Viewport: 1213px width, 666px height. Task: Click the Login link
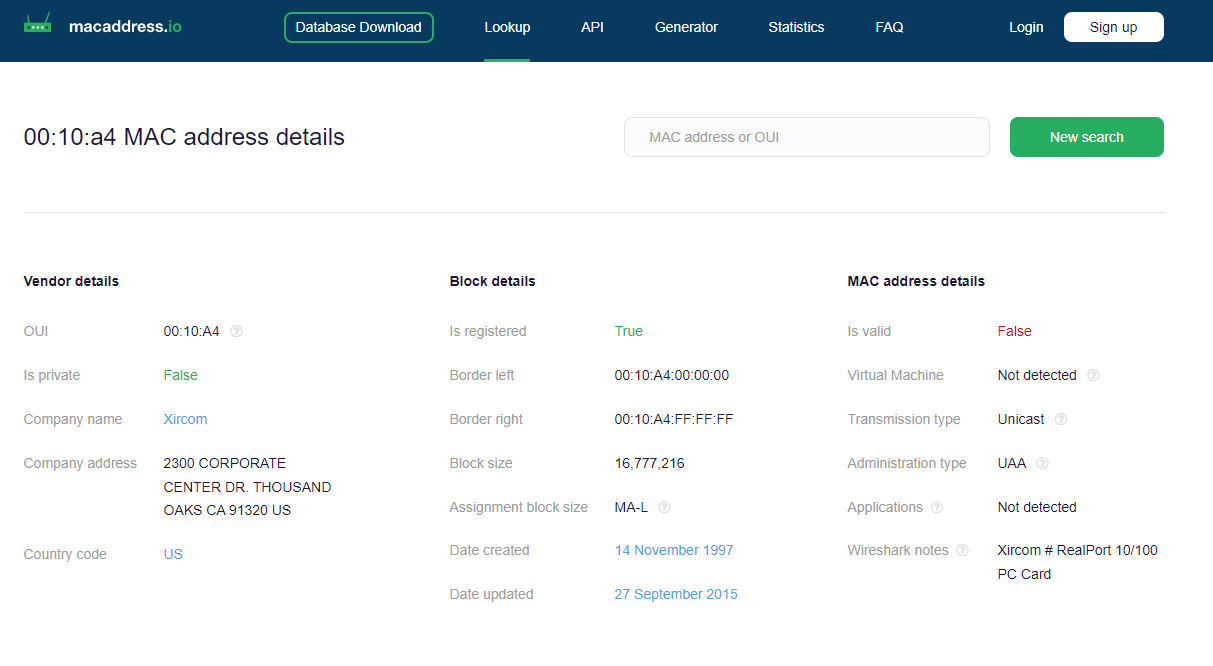click(1026, 27)
